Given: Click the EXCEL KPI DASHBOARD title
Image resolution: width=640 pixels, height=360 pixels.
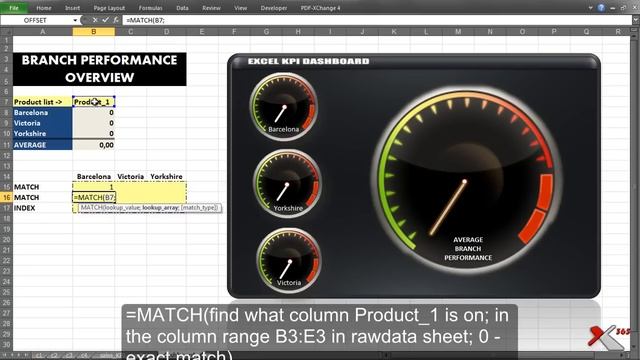Looking at the screenshot, I should click(x=309, y=61).
